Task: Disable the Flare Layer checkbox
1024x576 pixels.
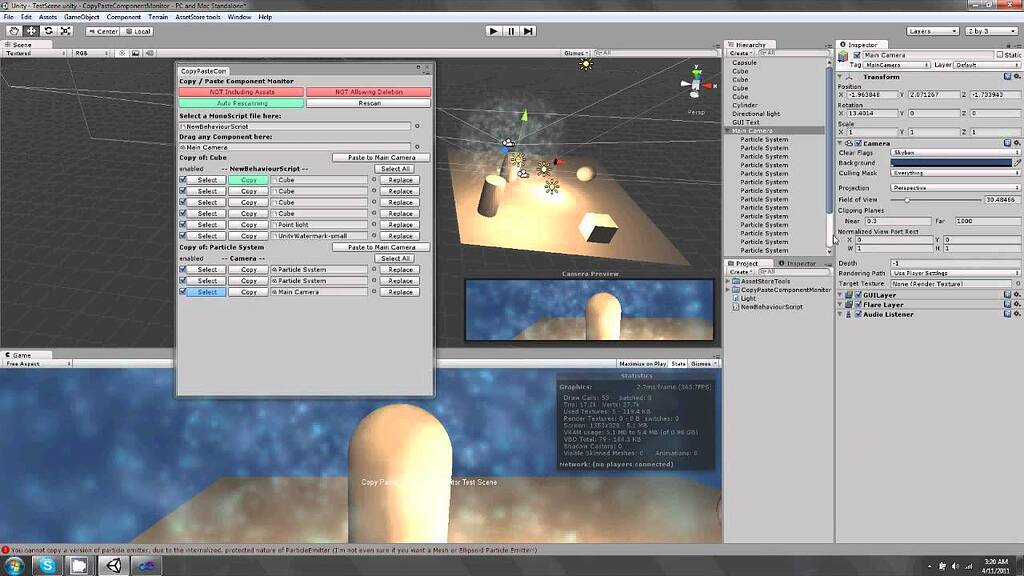Action: click(x=858, y=303)
